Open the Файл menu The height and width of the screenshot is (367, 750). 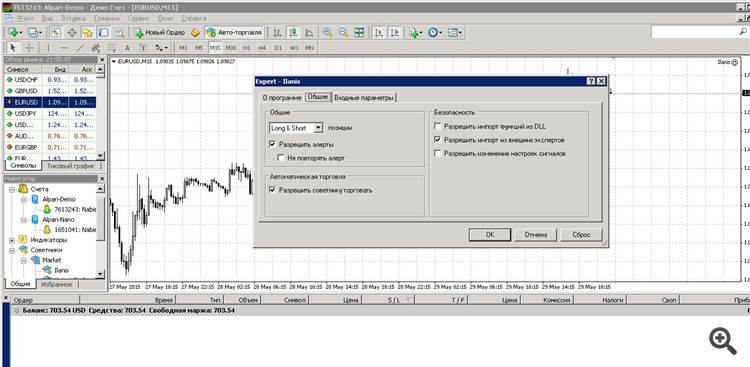(25, 18)
